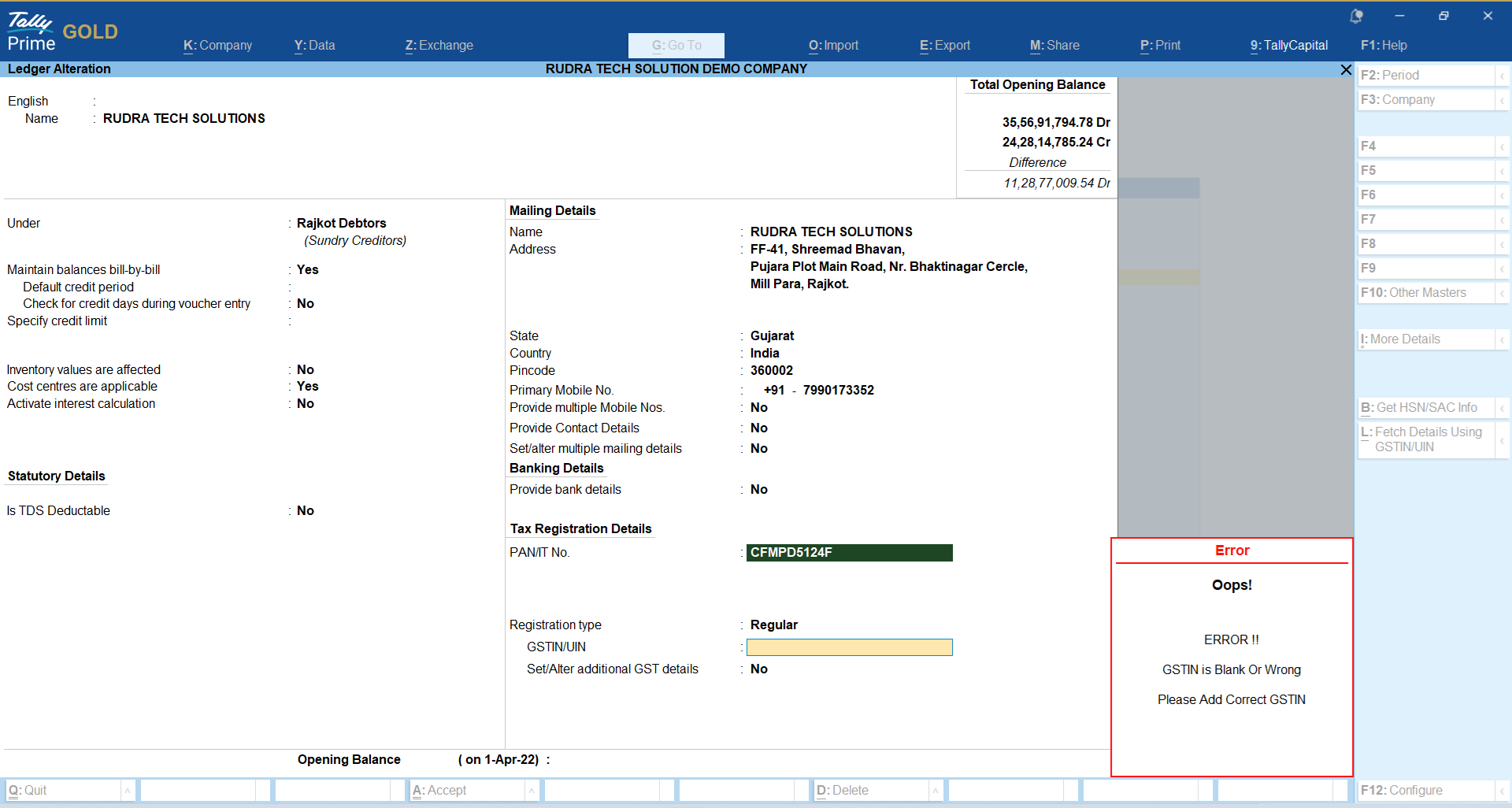Change the Under group Rajkot Debtors
The width and height of the screenshot is (1512, 808).
point(341,223)
